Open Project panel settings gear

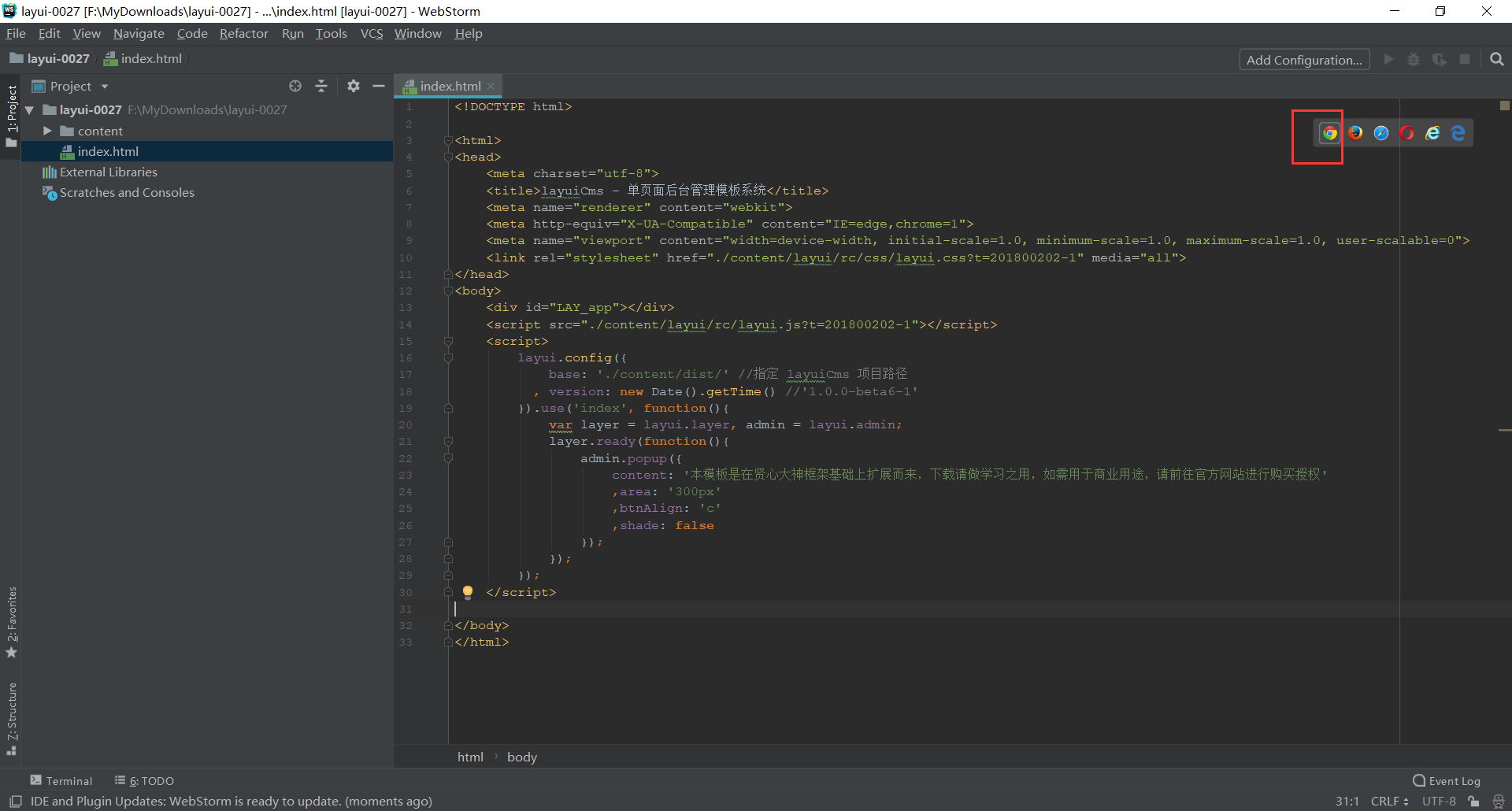[x=354, y=86]
